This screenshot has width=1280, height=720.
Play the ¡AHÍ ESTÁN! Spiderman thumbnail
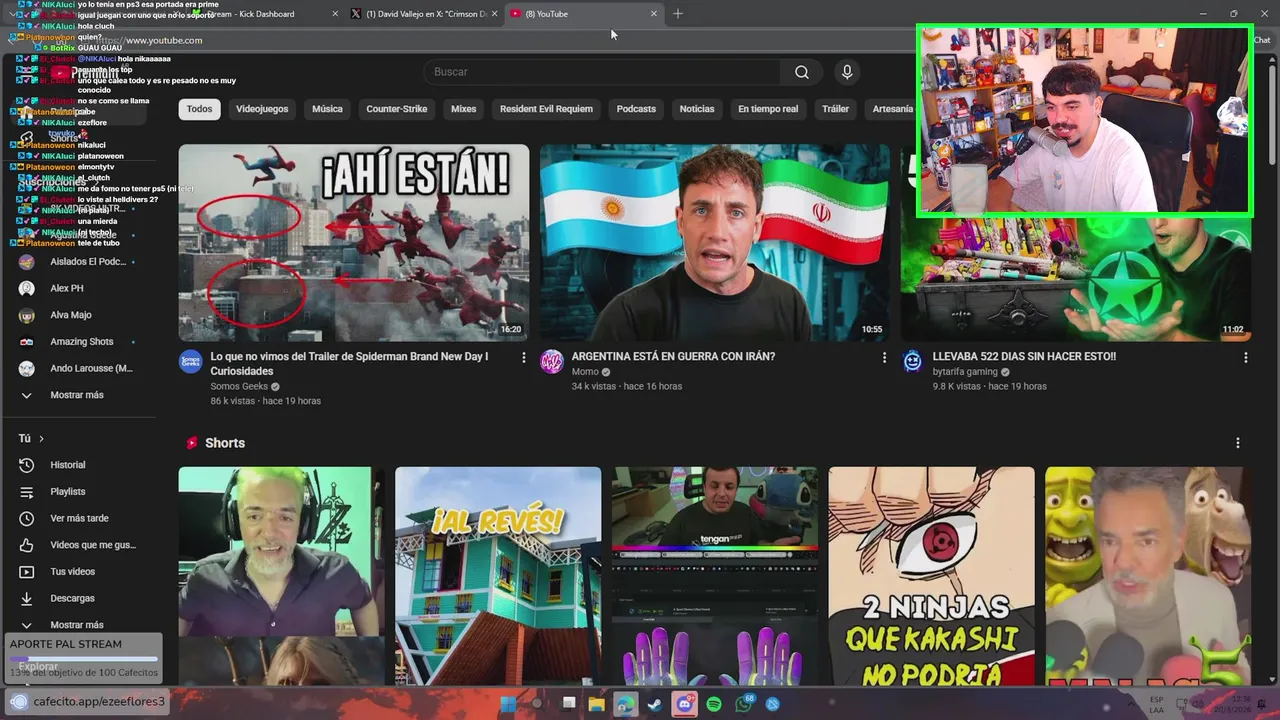click(x=354, y=243)
